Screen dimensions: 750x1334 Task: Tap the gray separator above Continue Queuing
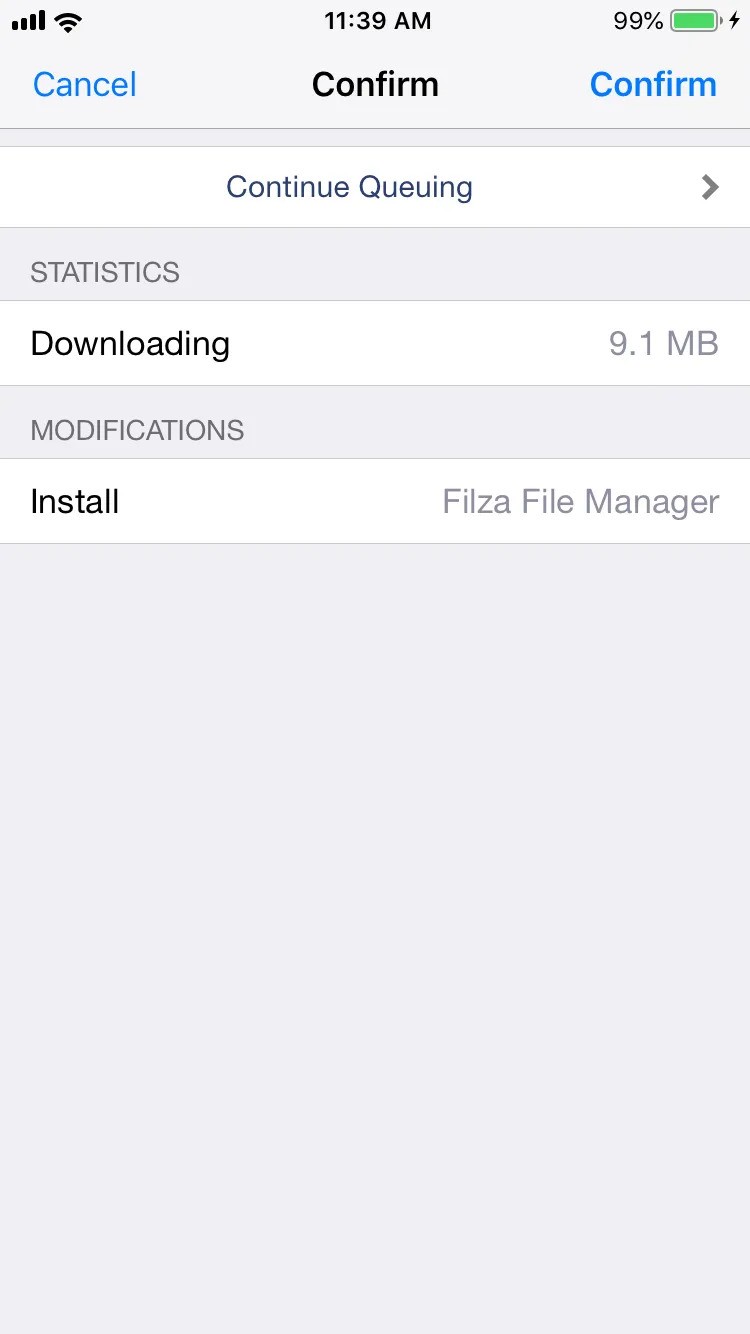(x=375, y=138)
